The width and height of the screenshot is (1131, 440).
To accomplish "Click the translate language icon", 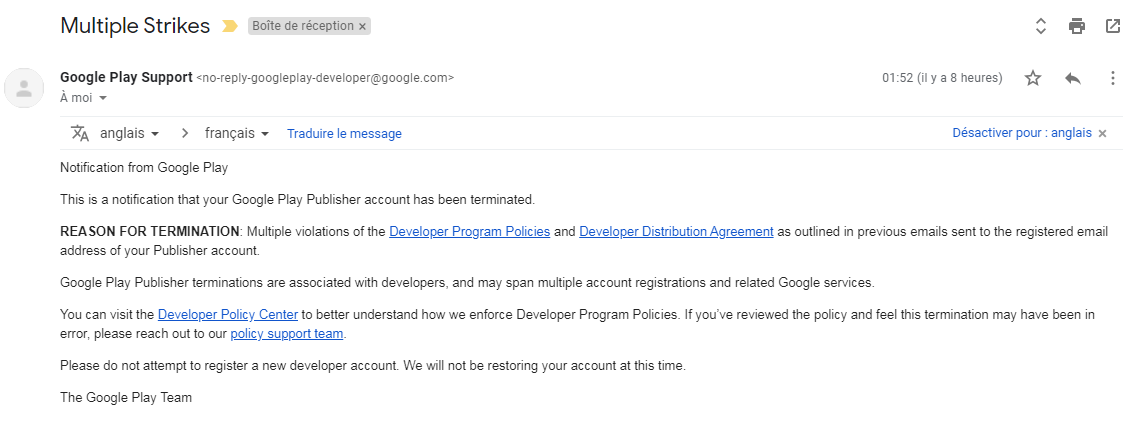I will [80, 133].
